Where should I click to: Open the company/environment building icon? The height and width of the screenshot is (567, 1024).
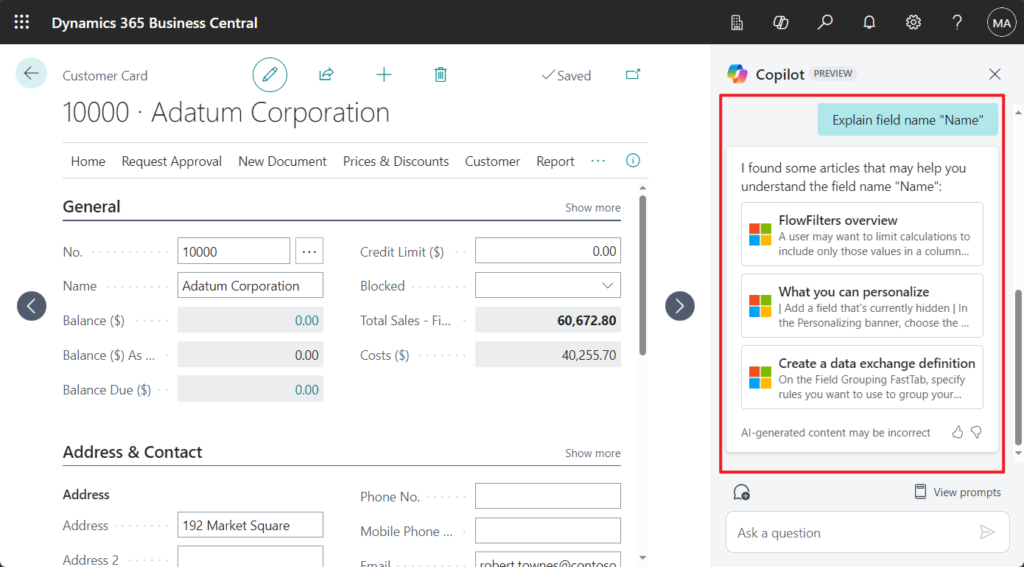point(737,23)
